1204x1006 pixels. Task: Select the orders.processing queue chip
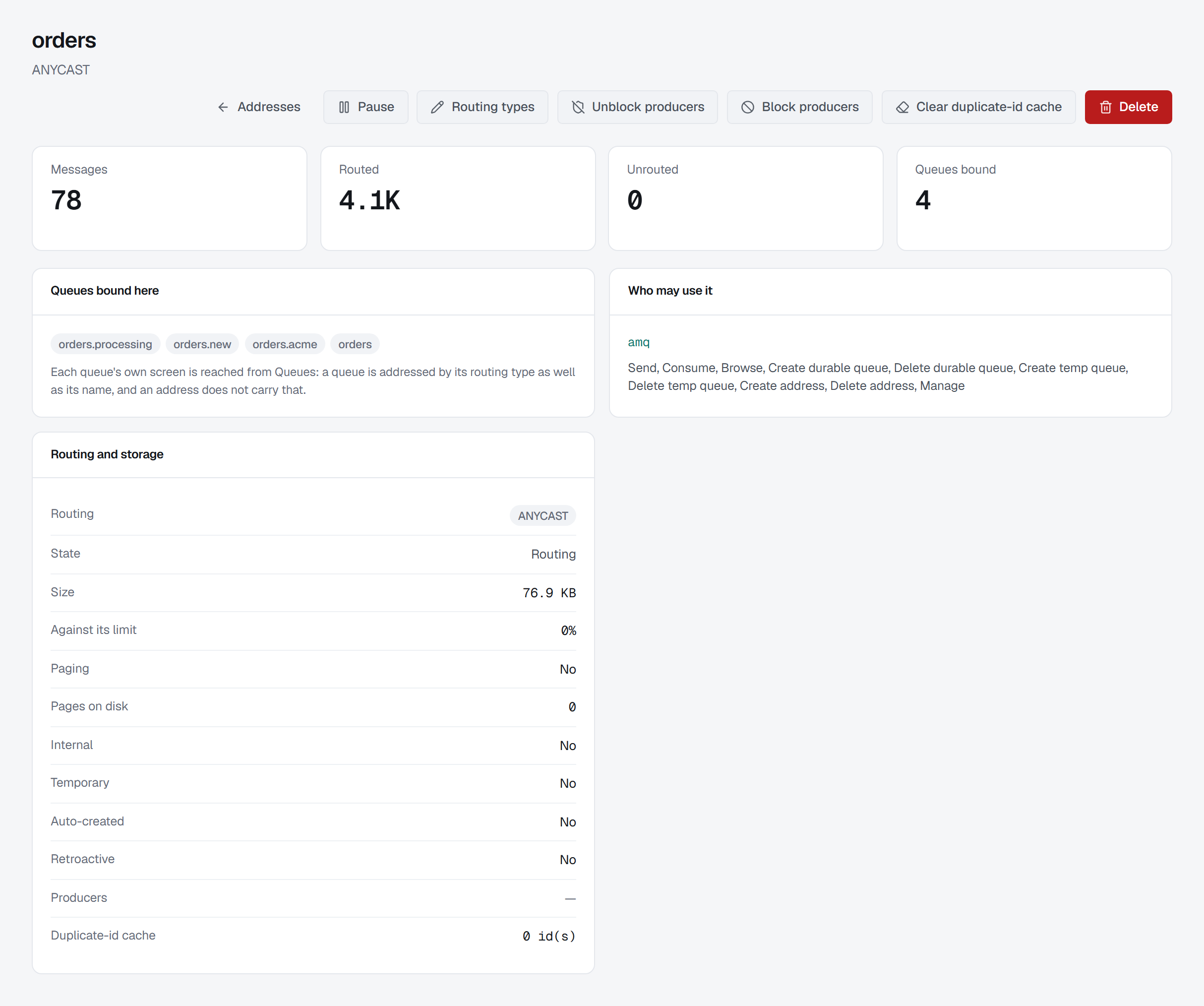(106, 344)
